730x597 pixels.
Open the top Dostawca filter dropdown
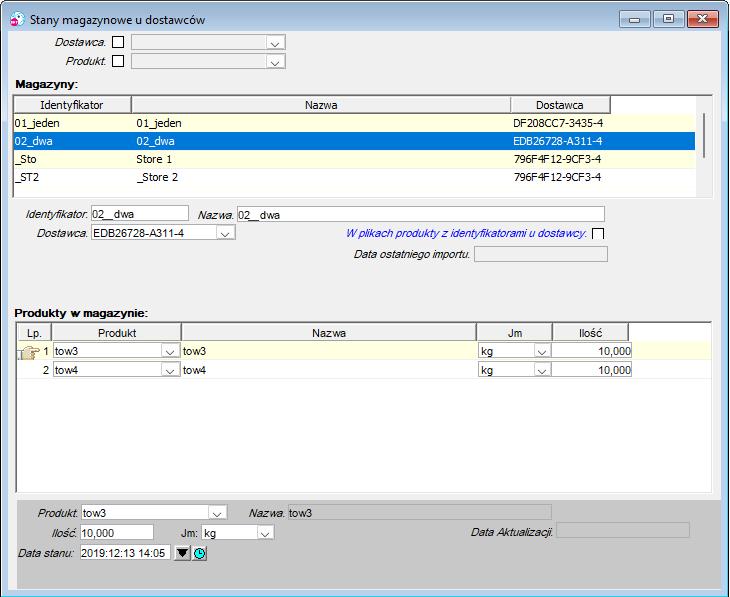[275, 43]
